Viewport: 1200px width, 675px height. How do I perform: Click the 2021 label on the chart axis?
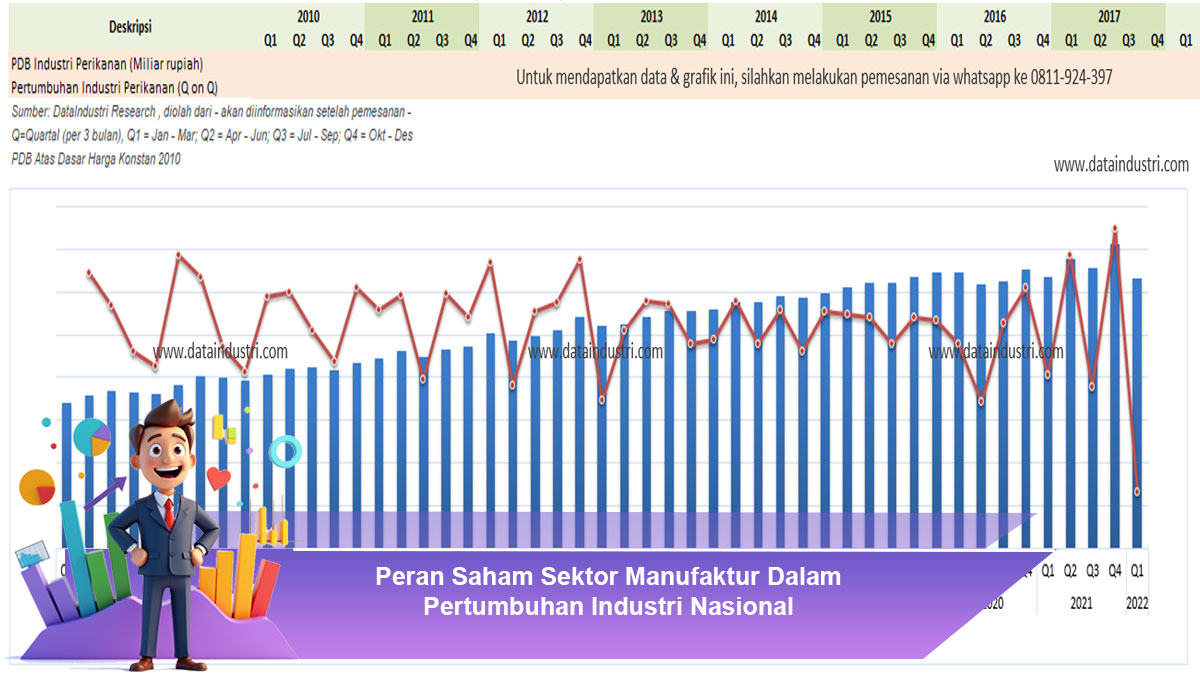(1081, 604)
